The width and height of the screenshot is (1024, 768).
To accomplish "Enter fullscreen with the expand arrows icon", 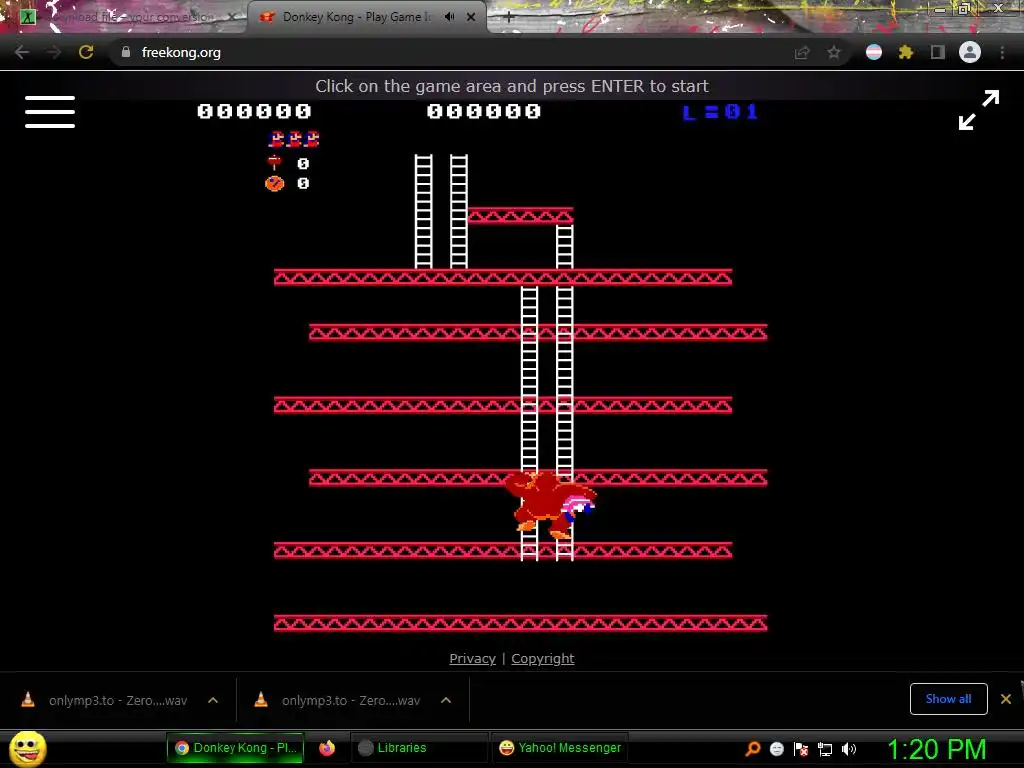I will (978, 110).
